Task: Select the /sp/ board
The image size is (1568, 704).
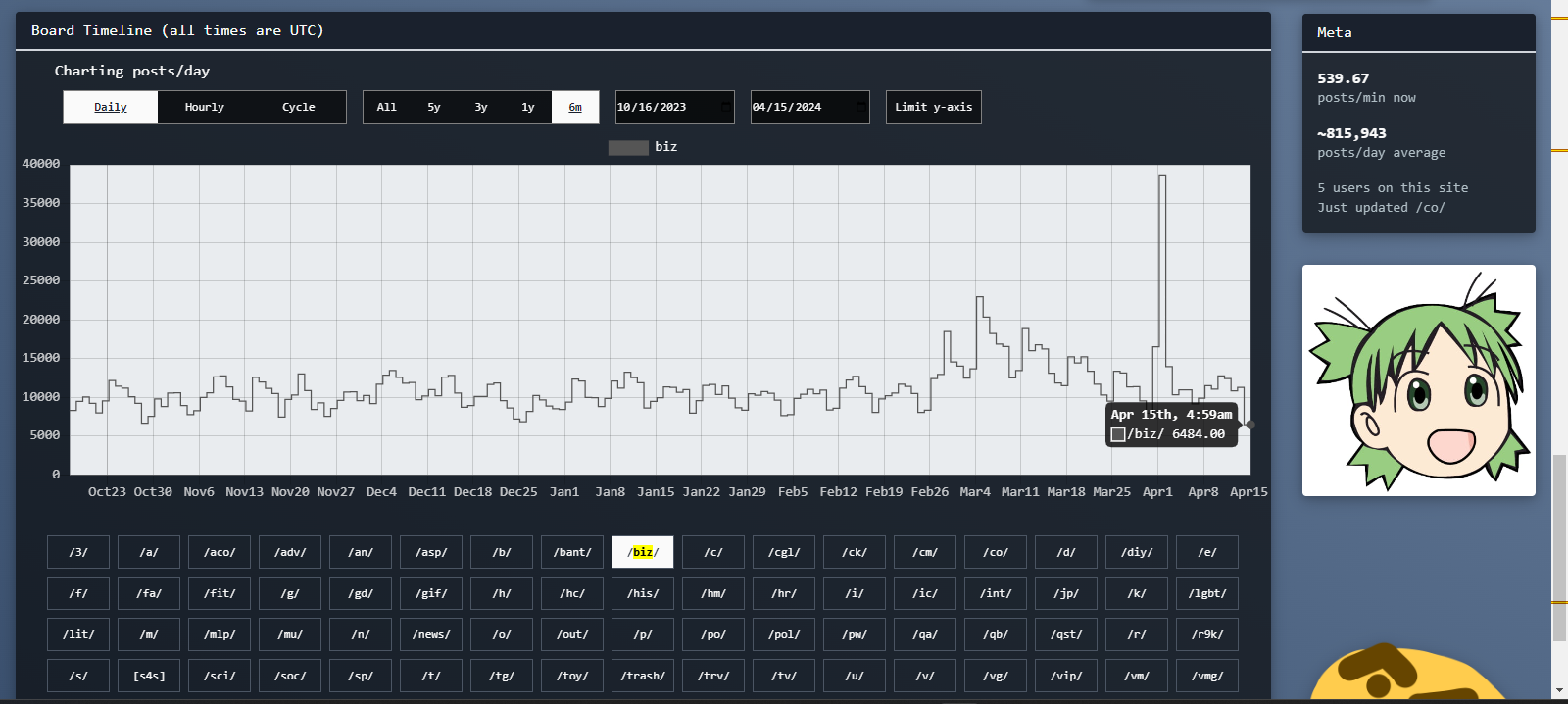Action: (361, 676)
